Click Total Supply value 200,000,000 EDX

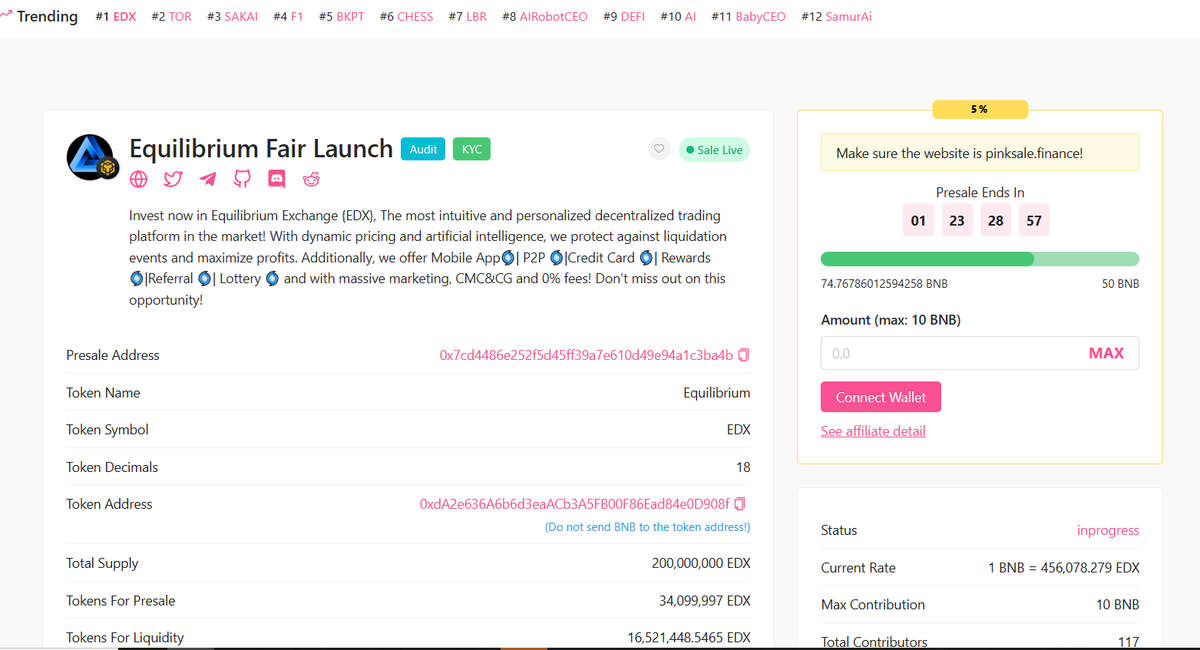(x=701, y=563)
